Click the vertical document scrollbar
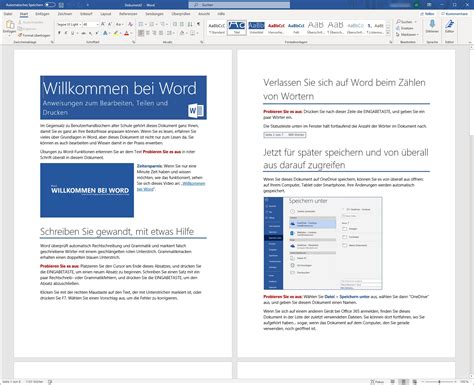The image size is (474, 385). click(471, 213)
